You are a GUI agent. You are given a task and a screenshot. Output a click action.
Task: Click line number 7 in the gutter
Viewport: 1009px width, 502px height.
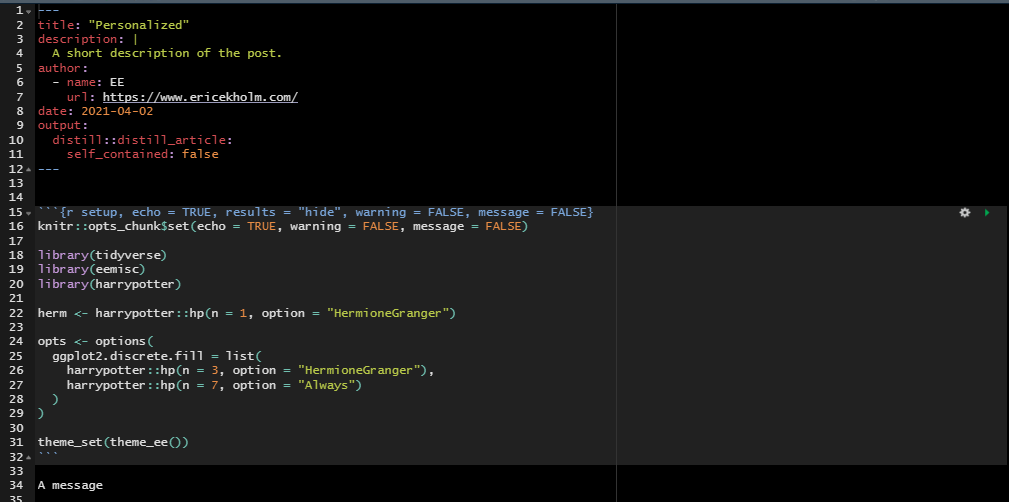[19, 97]
